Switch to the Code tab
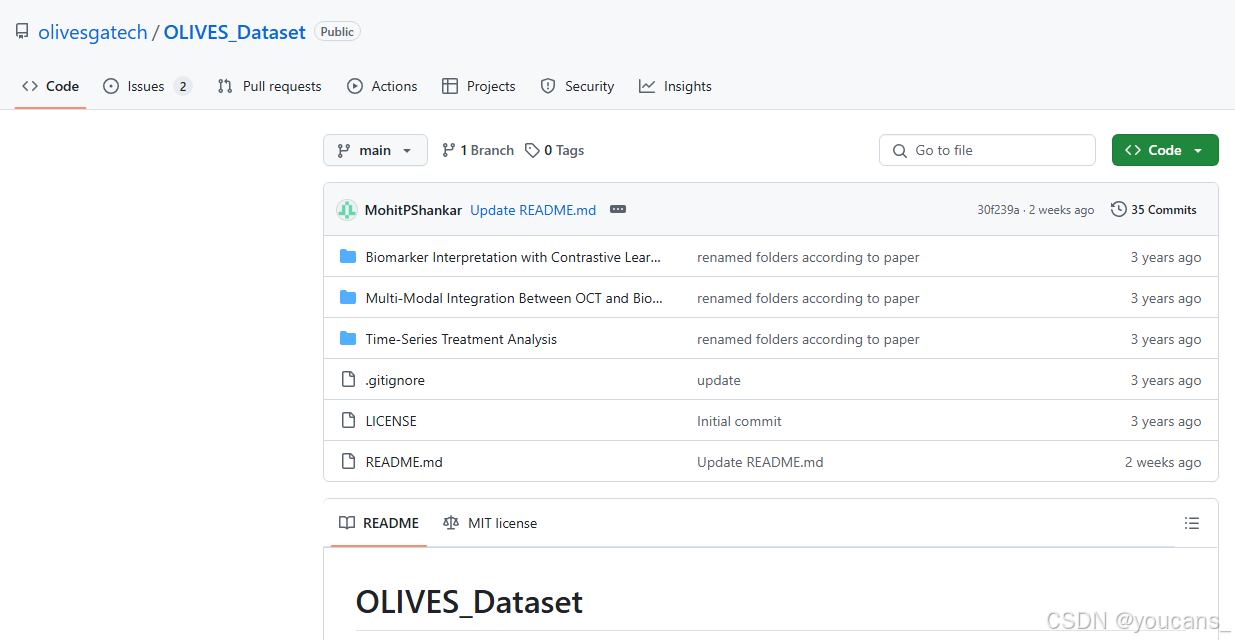 pyautogui.click(x=50, y=86)
